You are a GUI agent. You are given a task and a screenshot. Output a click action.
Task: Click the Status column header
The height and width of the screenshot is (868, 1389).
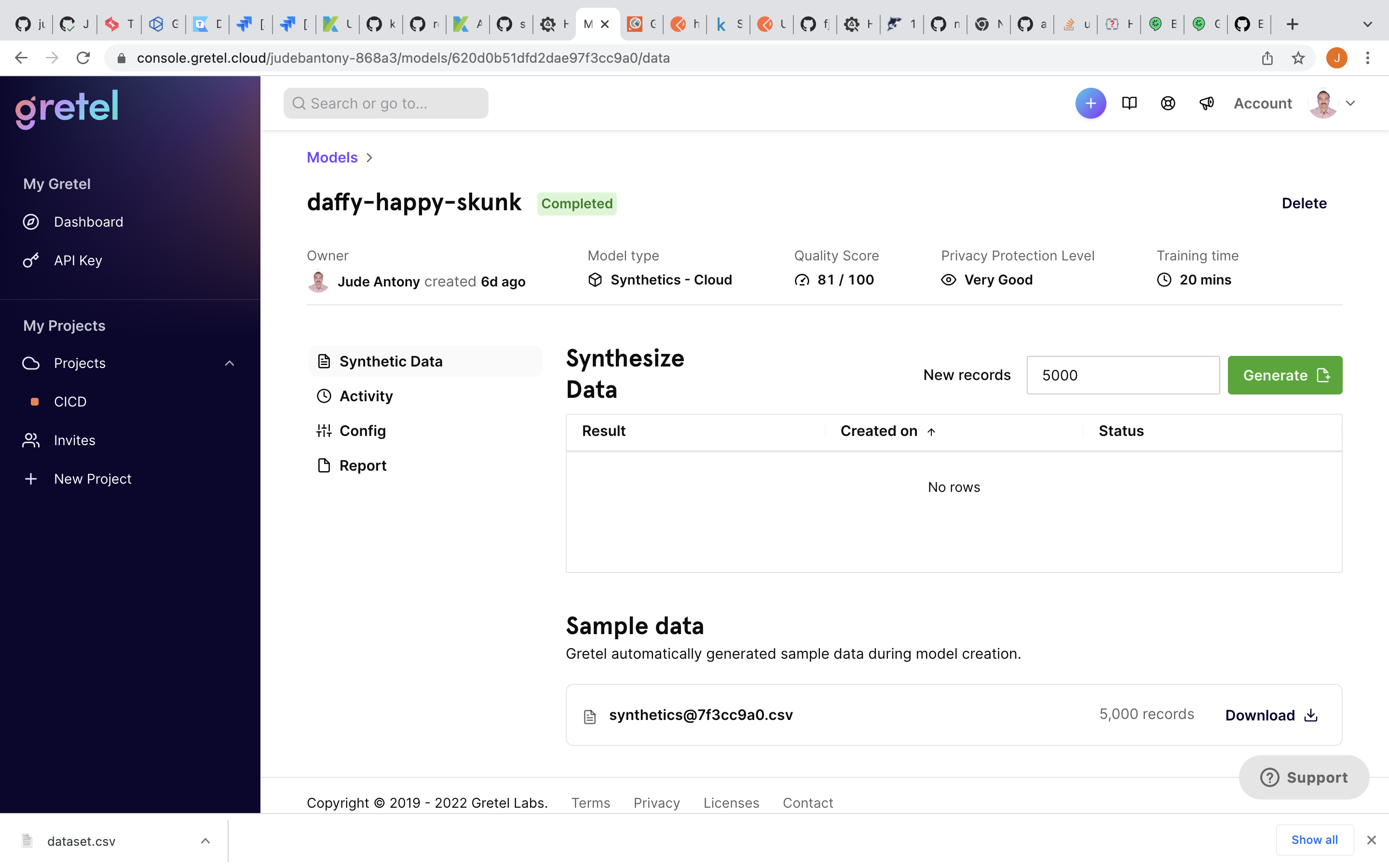click(1121, 431)
